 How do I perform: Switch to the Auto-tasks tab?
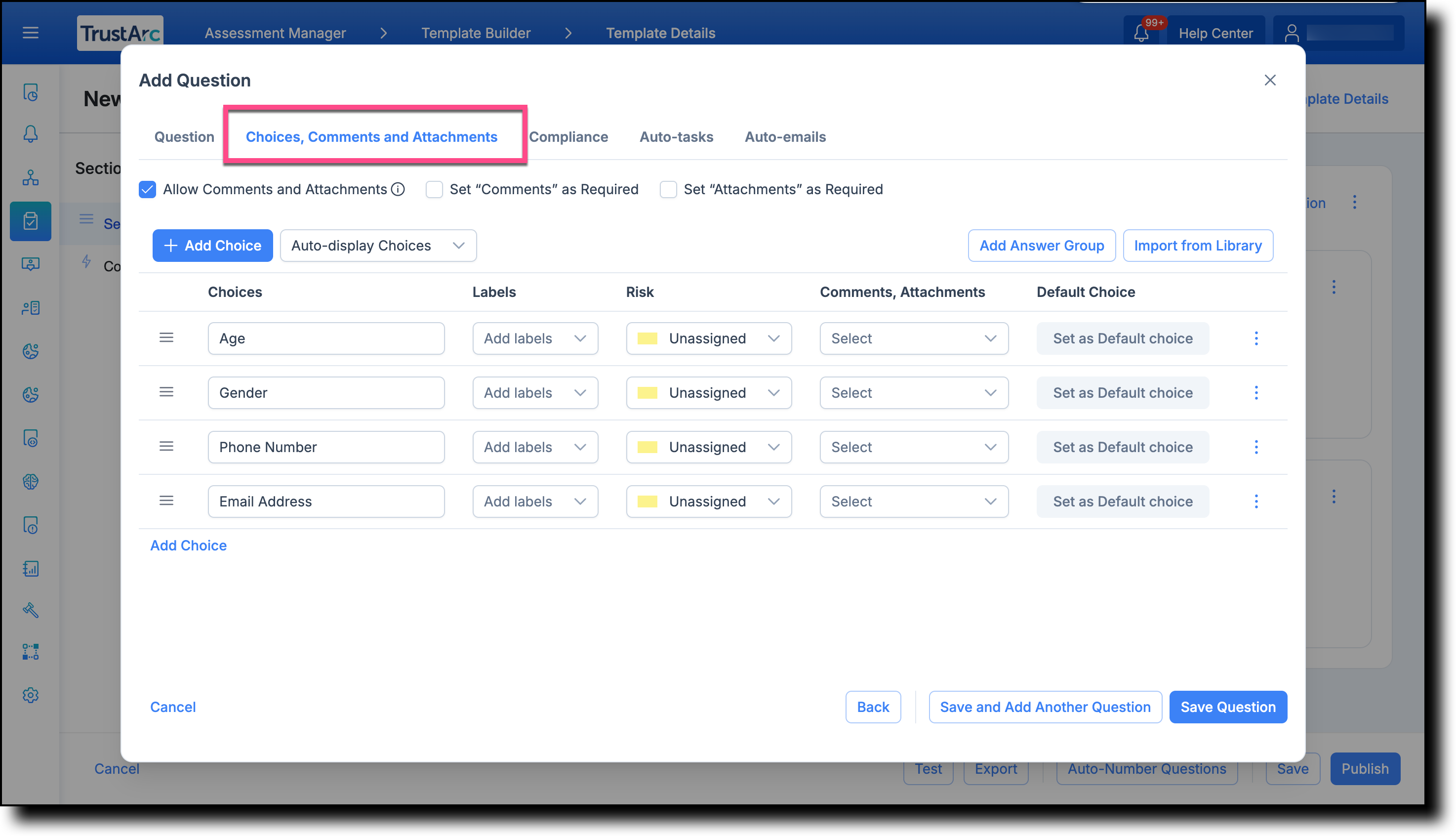point(676,137)
